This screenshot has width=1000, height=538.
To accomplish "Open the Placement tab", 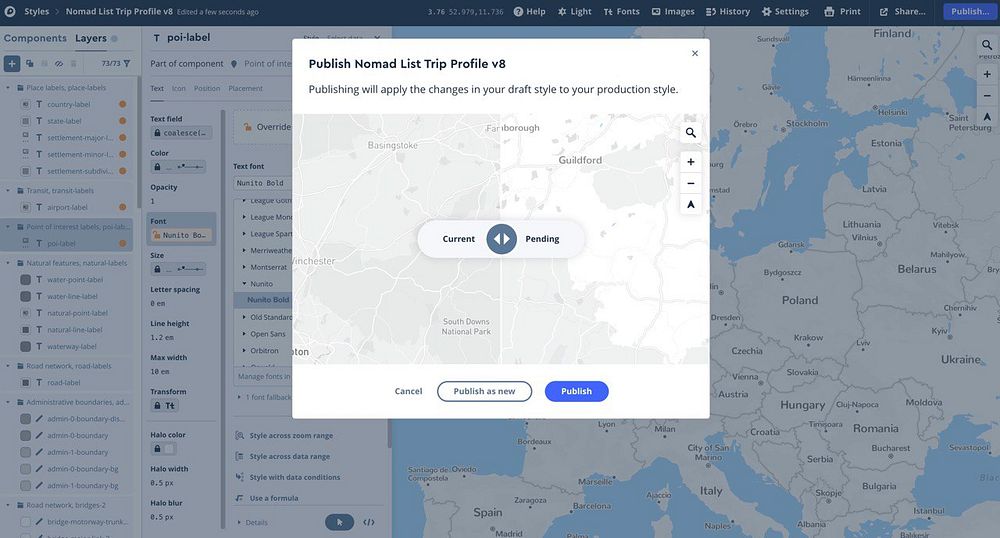I will coord(246,89).
